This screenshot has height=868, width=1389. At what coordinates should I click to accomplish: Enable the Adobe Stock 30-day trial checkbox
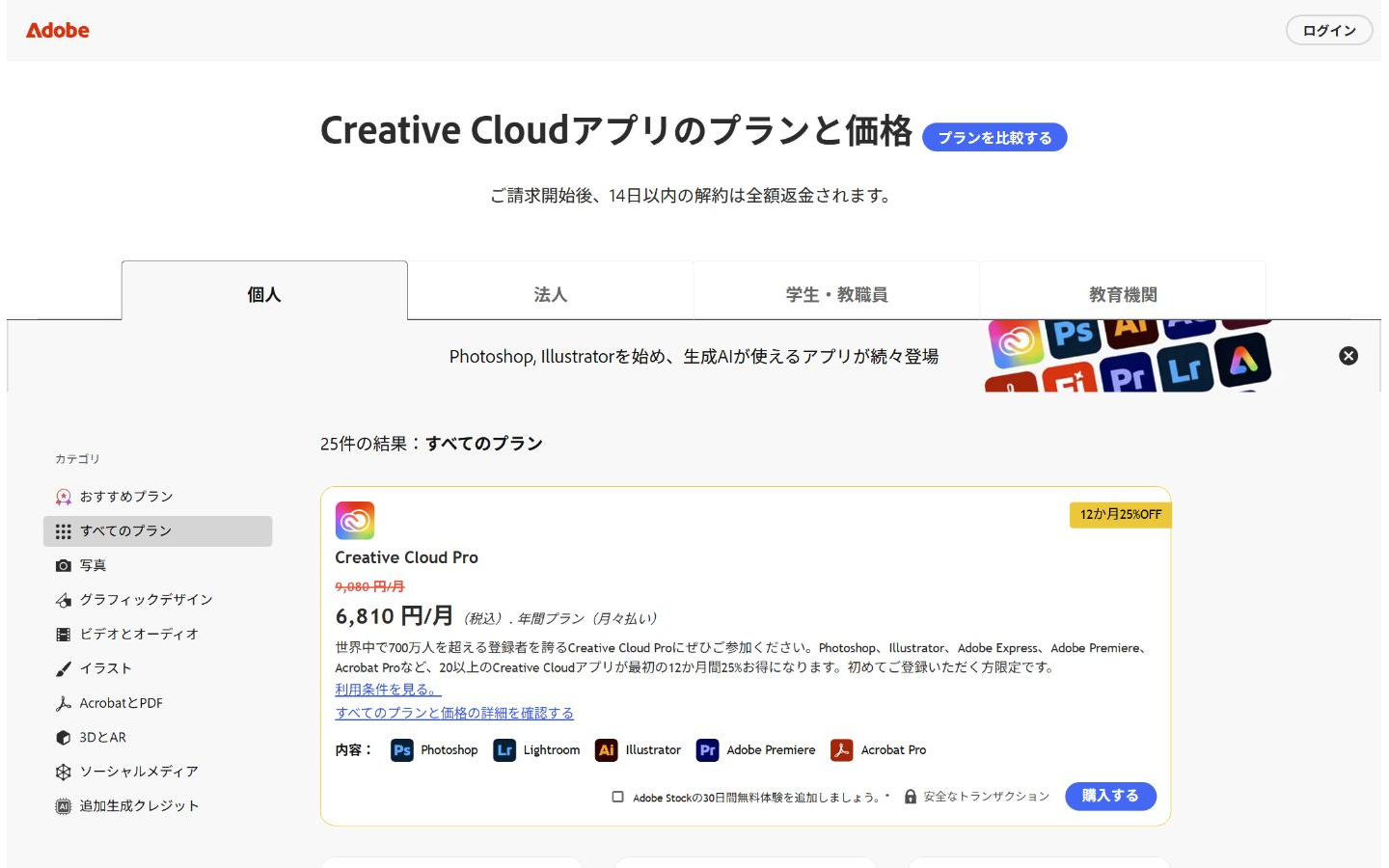618,797
